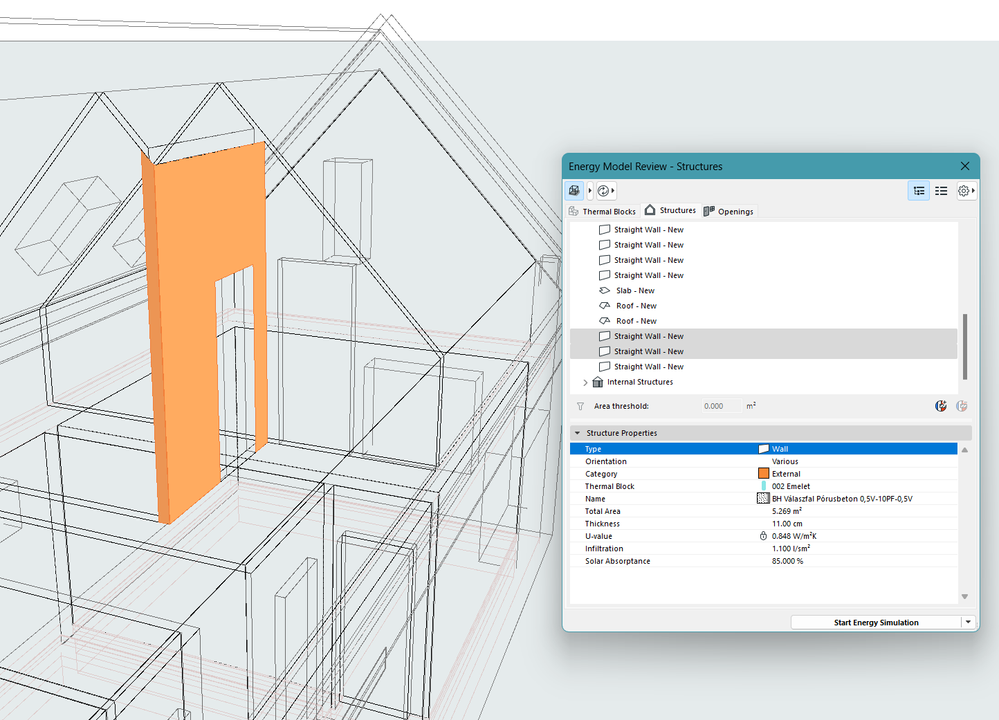Click the slab icon beside Slab - New
The width and height of the screenshot is (999, 720).
tap(605, 291)
